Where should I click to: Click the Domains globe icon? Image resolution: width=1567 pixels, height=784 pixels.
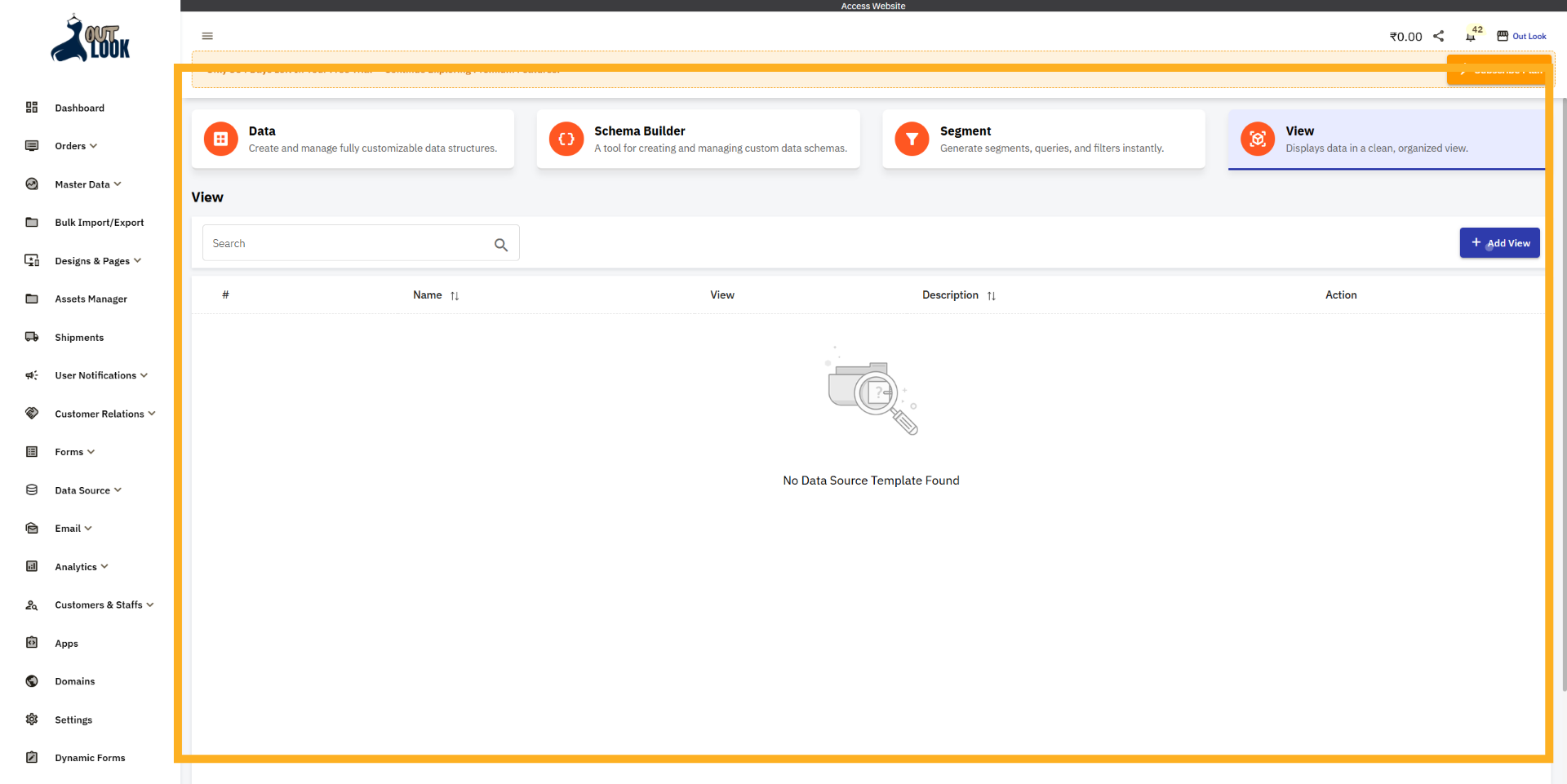tap(31, 680)
